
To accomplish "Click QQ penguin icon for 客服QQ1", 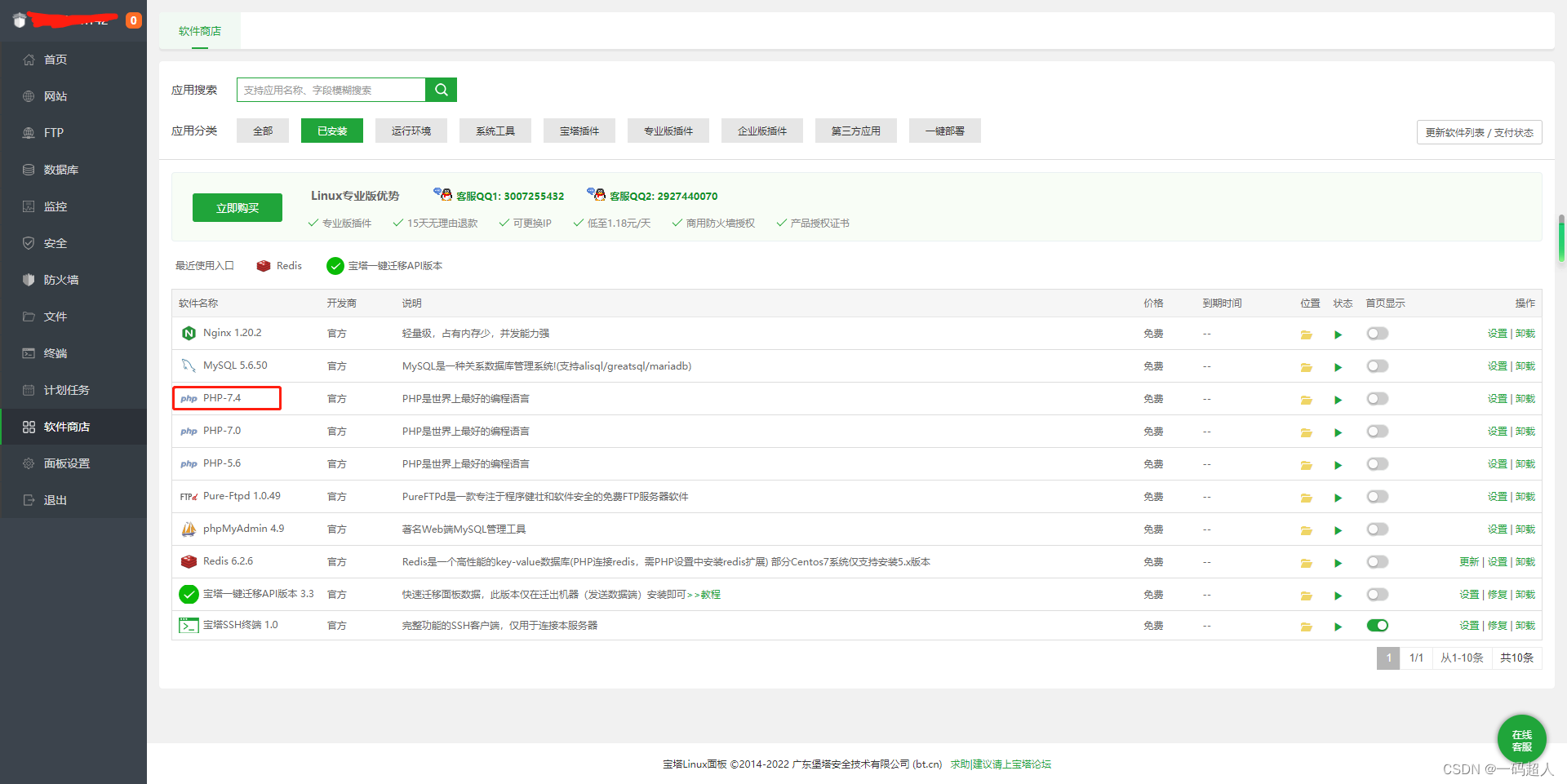I will pos(443,194).
